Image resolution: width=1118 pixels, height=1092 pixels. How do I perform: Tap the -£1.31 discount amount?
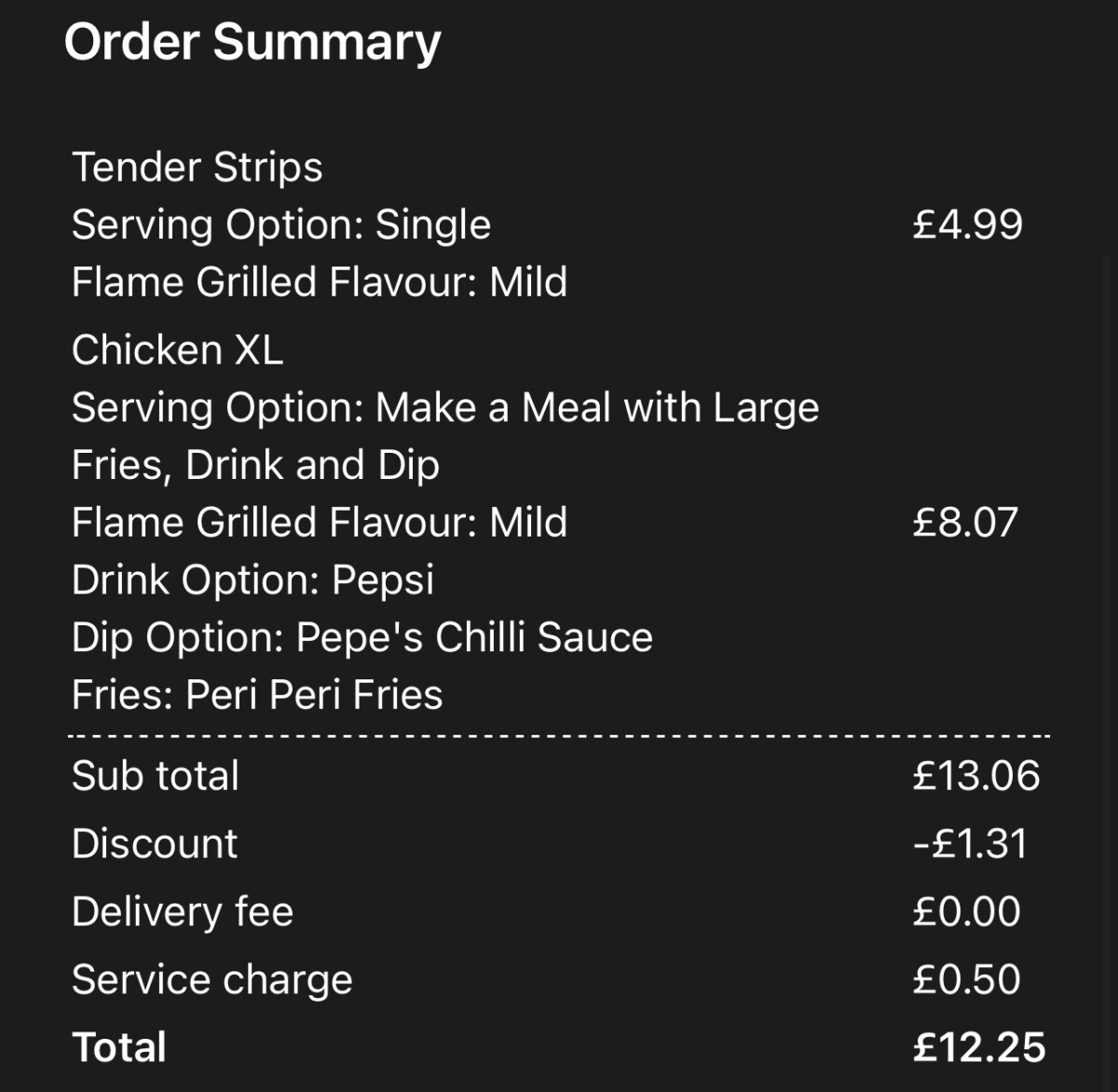[970, 844]
